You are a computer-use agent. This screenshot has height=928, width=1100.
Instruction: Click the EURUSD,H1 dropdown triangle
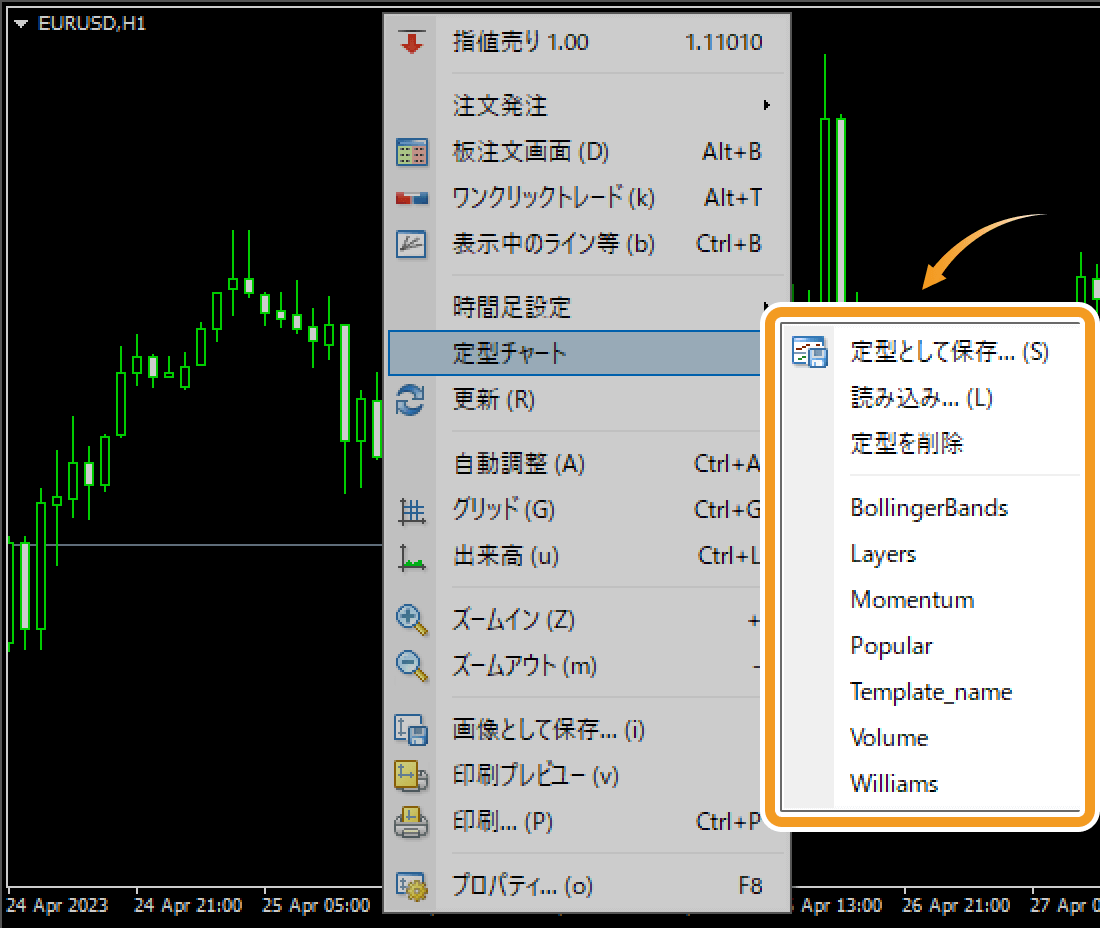20,24
